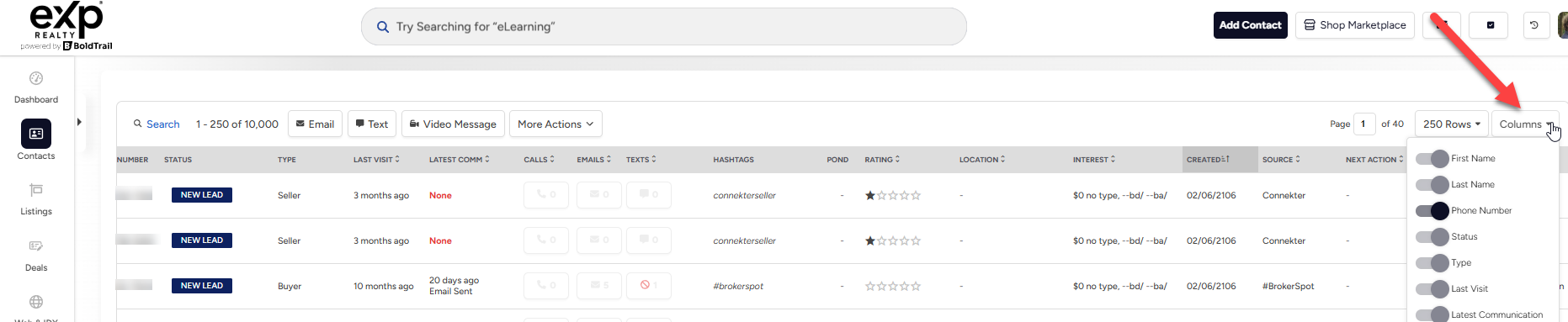This screenshot has width=1568, height=322.
Task: Sort by the Created column header
Action: pyautogui.click(x=1208, y=160)
